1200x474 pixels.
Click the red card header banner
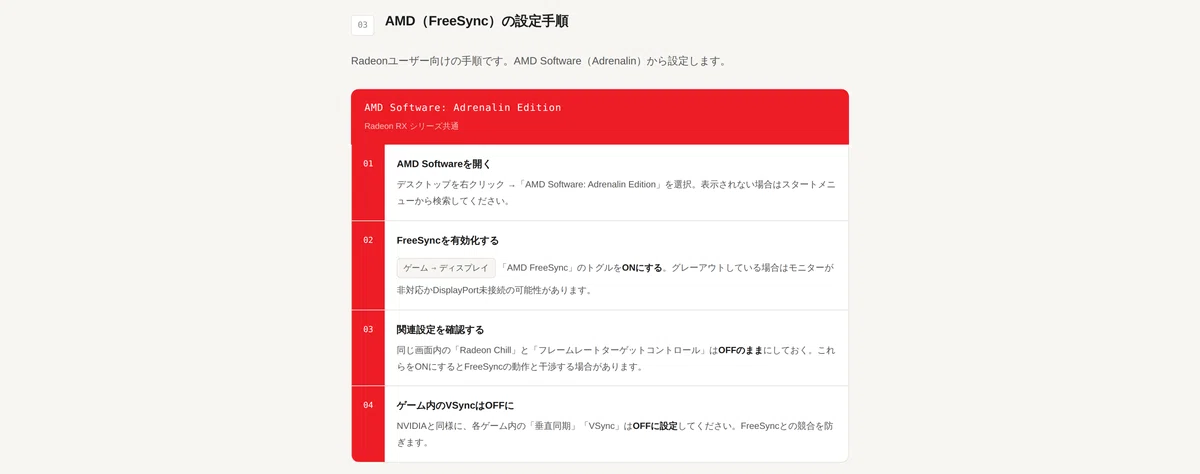pos(600,117)
